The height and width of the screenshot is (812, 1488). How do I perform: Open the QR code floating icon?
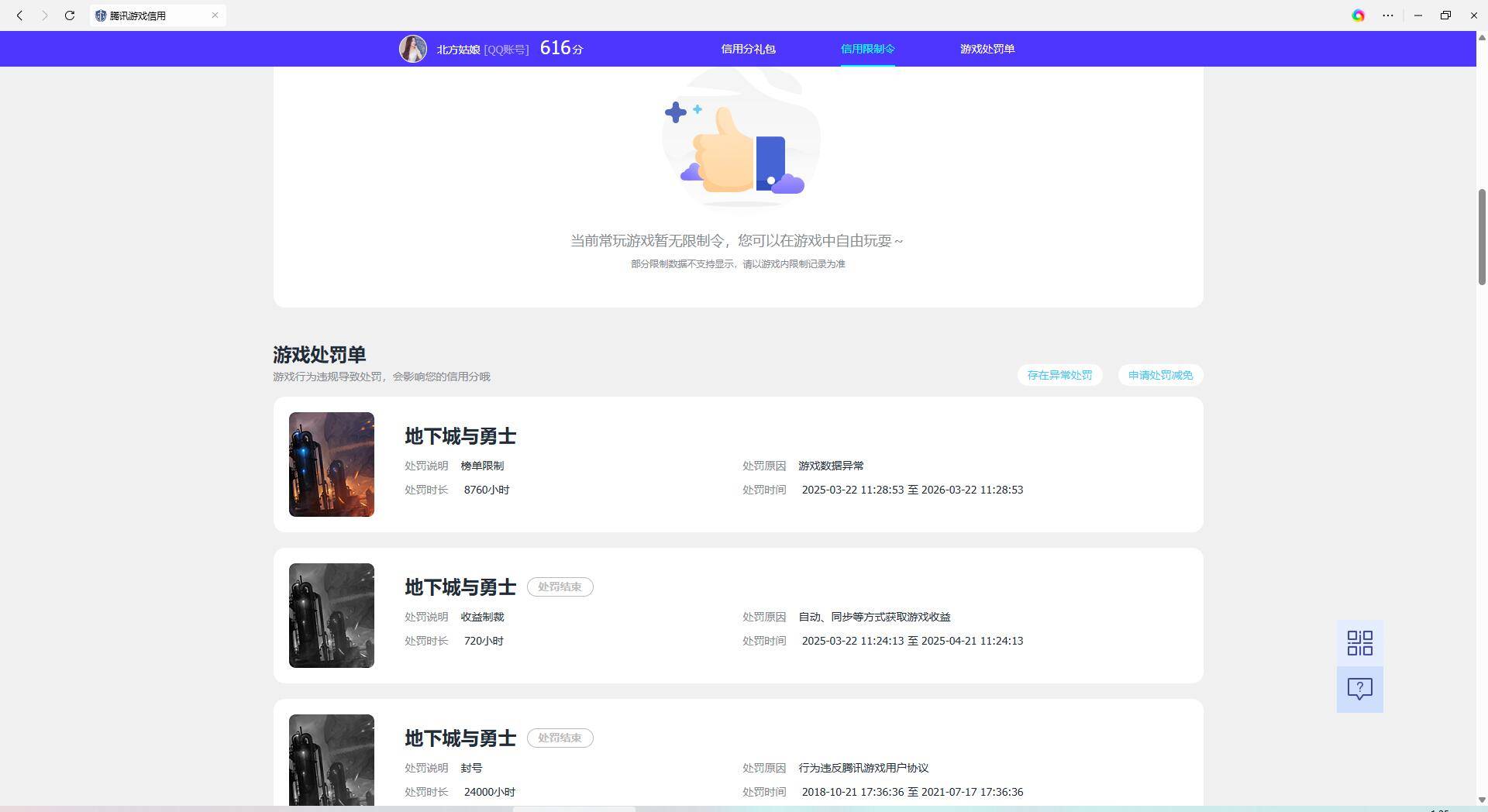pos(1359,643)
